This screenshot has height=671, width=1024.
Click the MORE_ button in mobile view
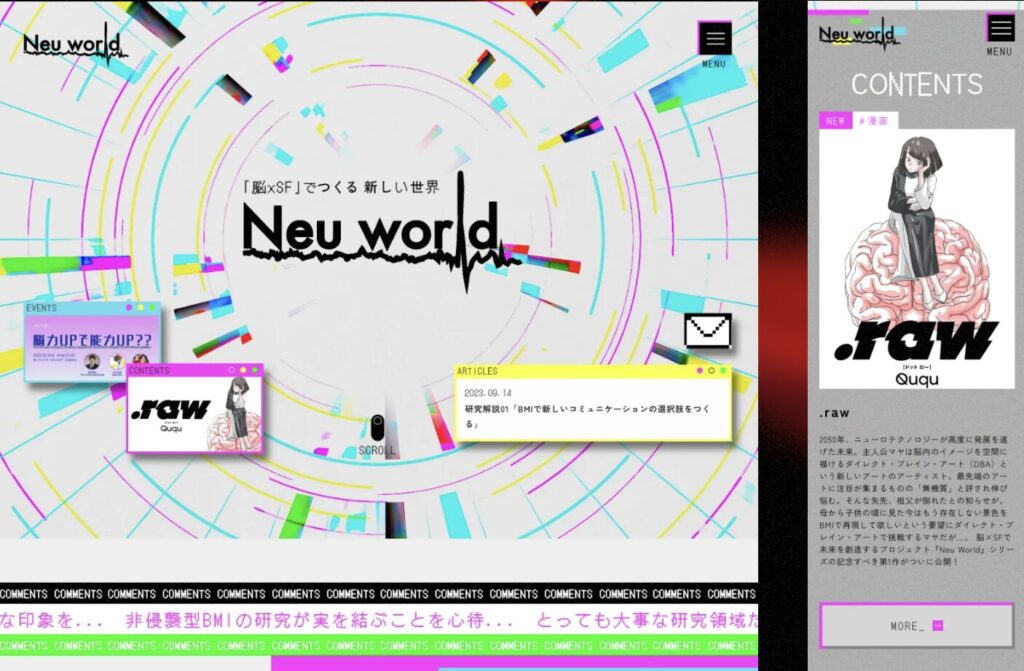click(x=916, y=626)
